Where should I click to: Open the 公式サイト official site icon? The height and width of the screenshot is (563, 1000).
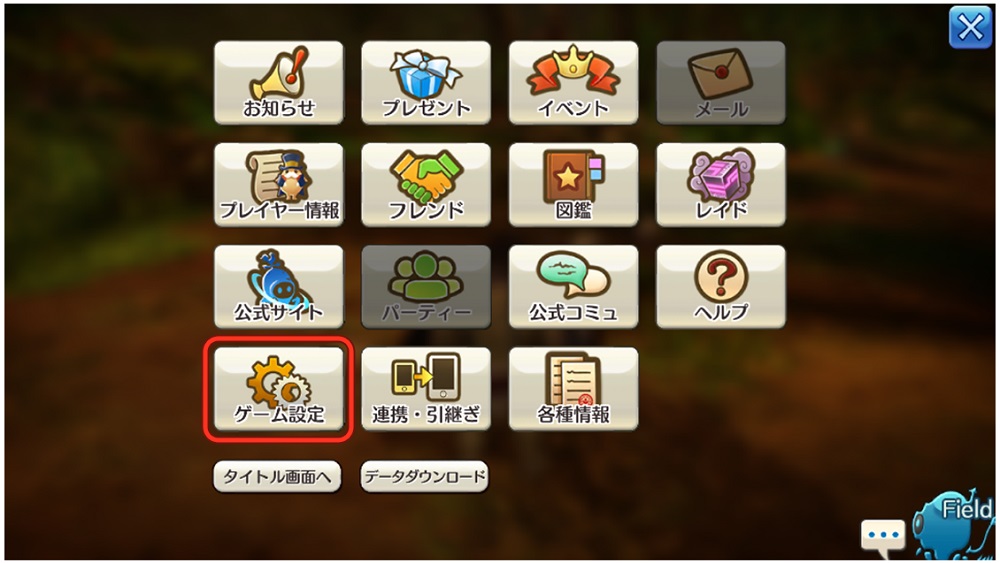(x=279, y=286)
